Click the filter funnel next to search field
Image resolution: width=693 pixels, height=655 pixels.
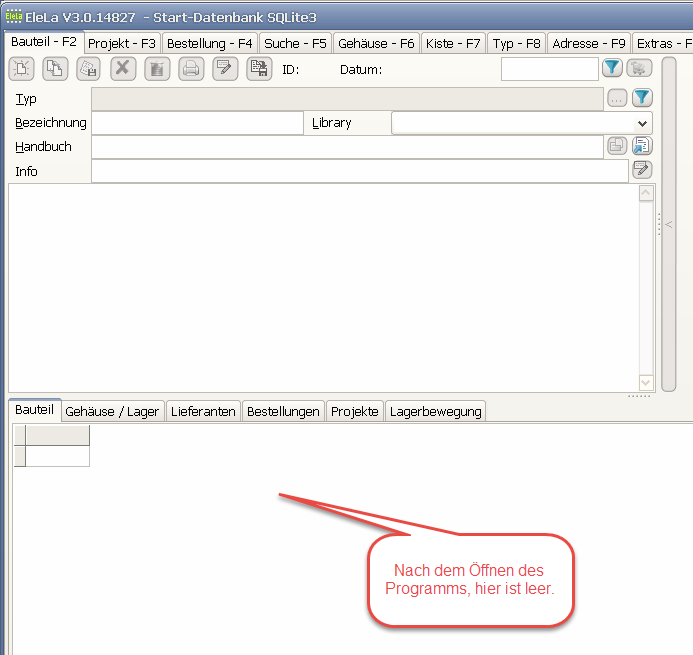tap(612, 68)
